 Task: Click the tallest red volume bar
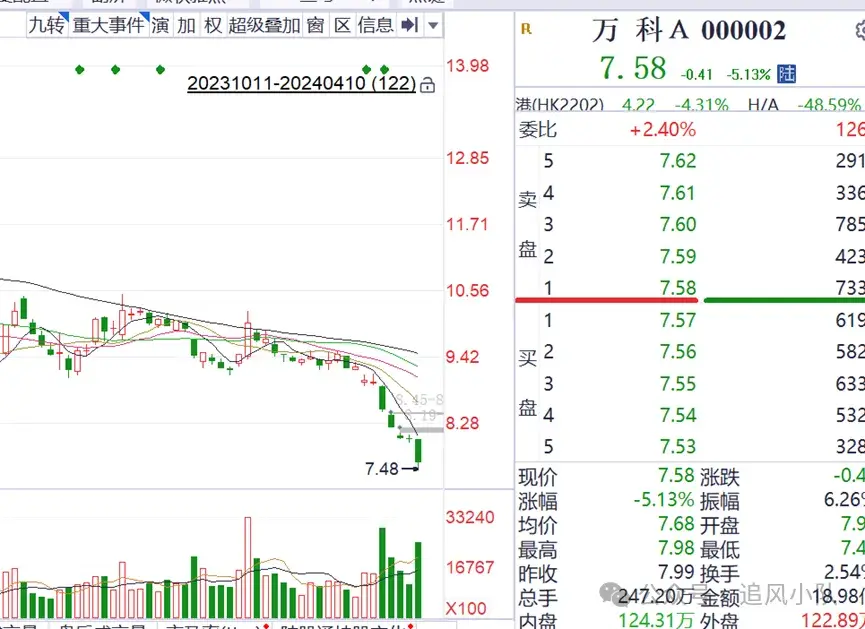tap(248, 568)
